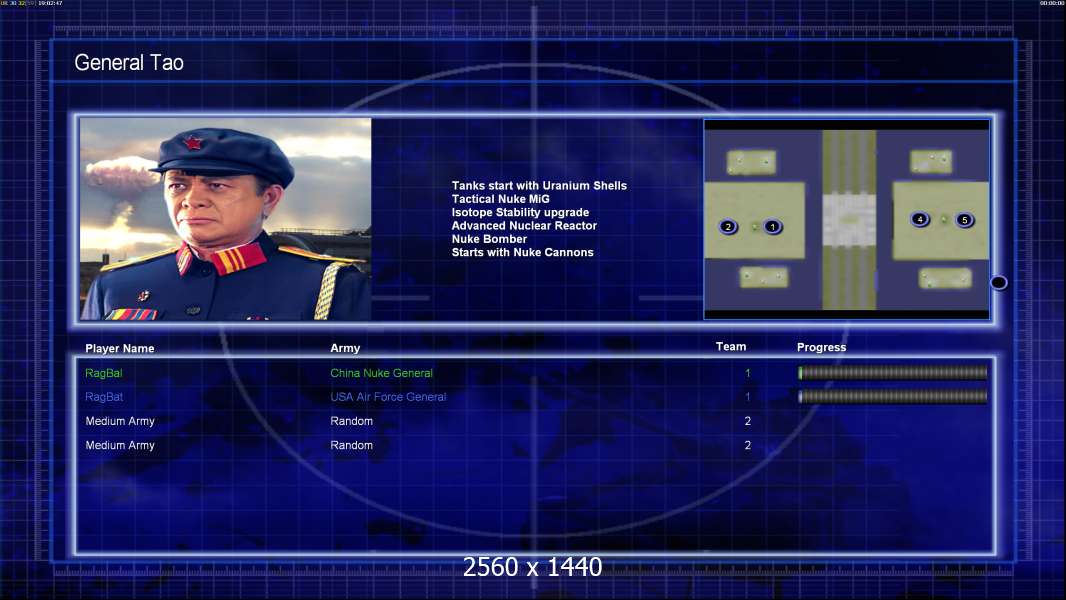Click start position marker 4 on minimap
This screenshot has width=1066, height=600.
(x=920, y=219)
